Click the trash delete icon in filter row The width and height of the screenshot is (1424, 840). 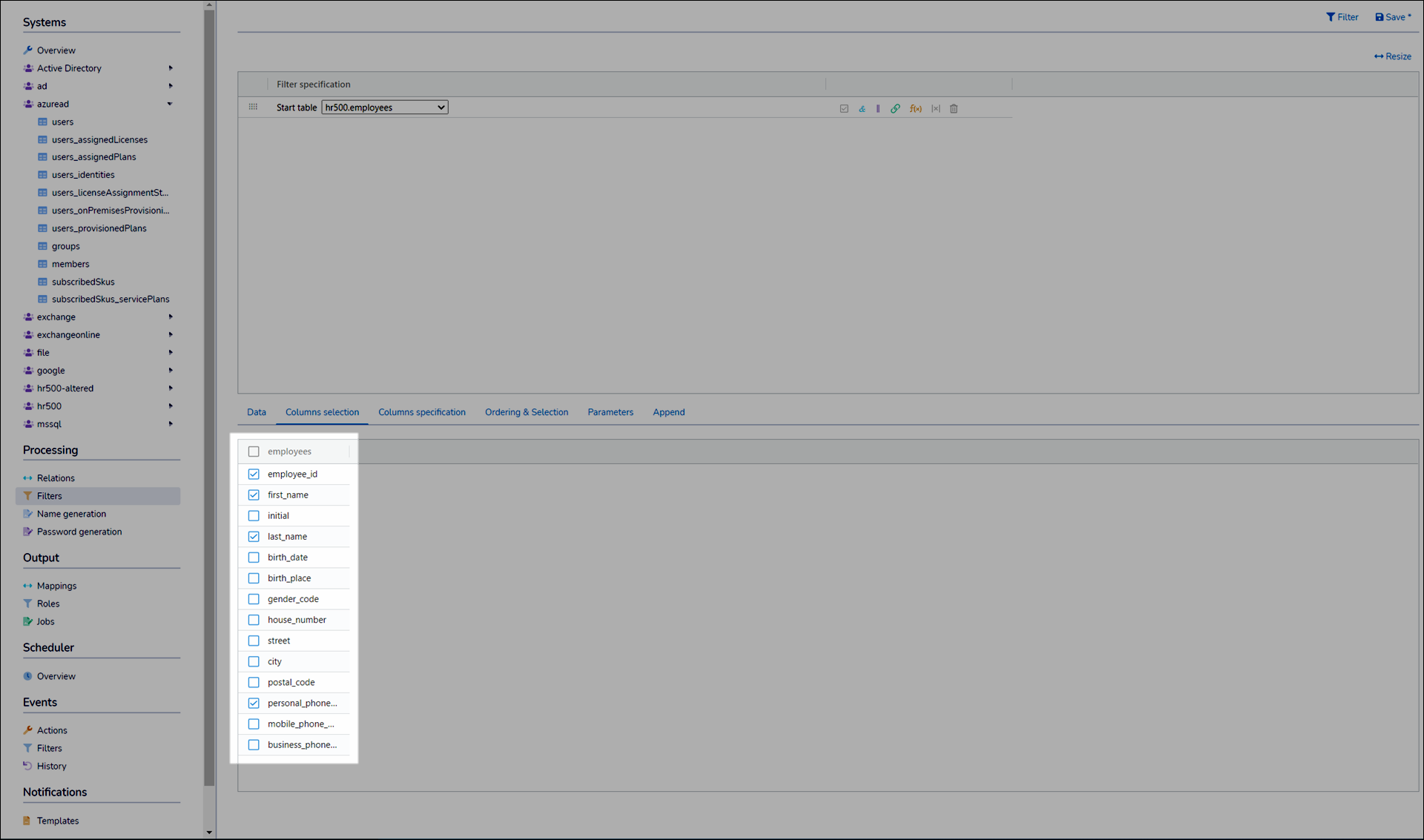click(954, 109)
